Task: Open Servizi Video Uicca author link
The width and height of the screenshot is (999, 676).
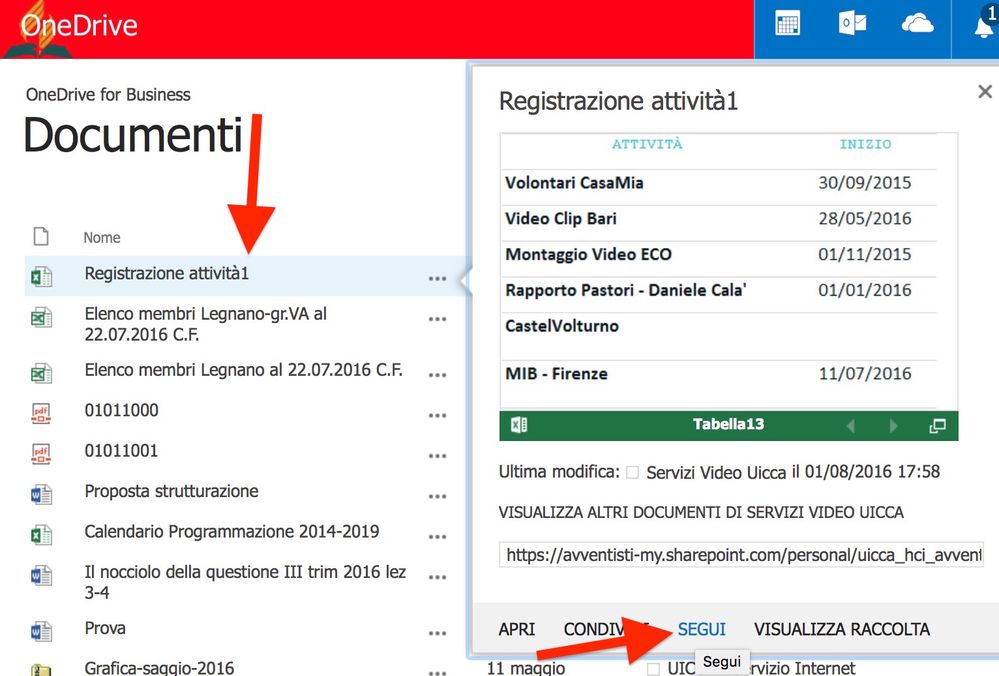Action: pos(716,472)
